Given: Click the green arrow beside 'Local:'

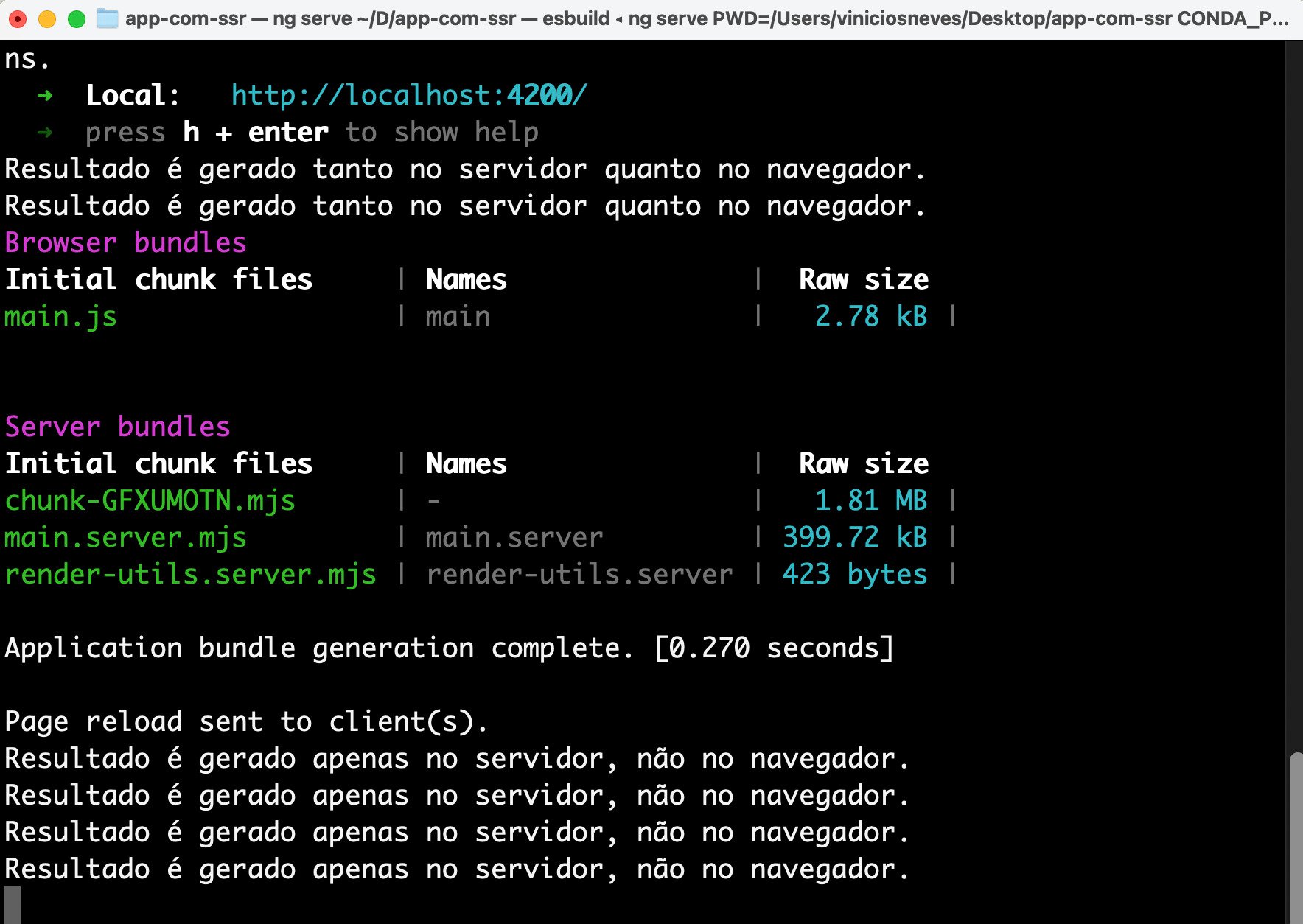Looking at the screenshot, I should pos(45,95).
